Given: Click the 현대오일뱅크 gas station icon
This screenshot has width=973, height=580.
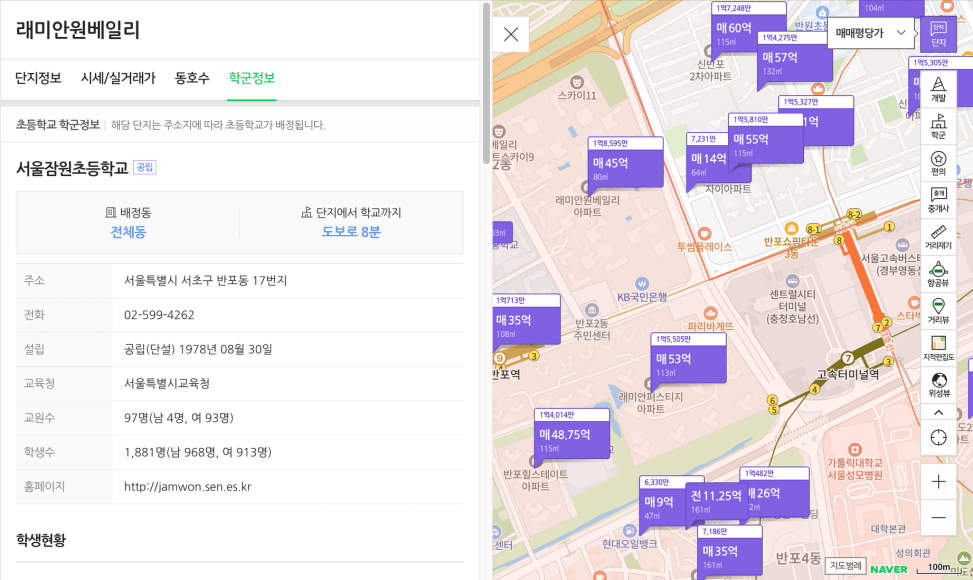Looking at the screenshot, I should [x=629, y=530].
